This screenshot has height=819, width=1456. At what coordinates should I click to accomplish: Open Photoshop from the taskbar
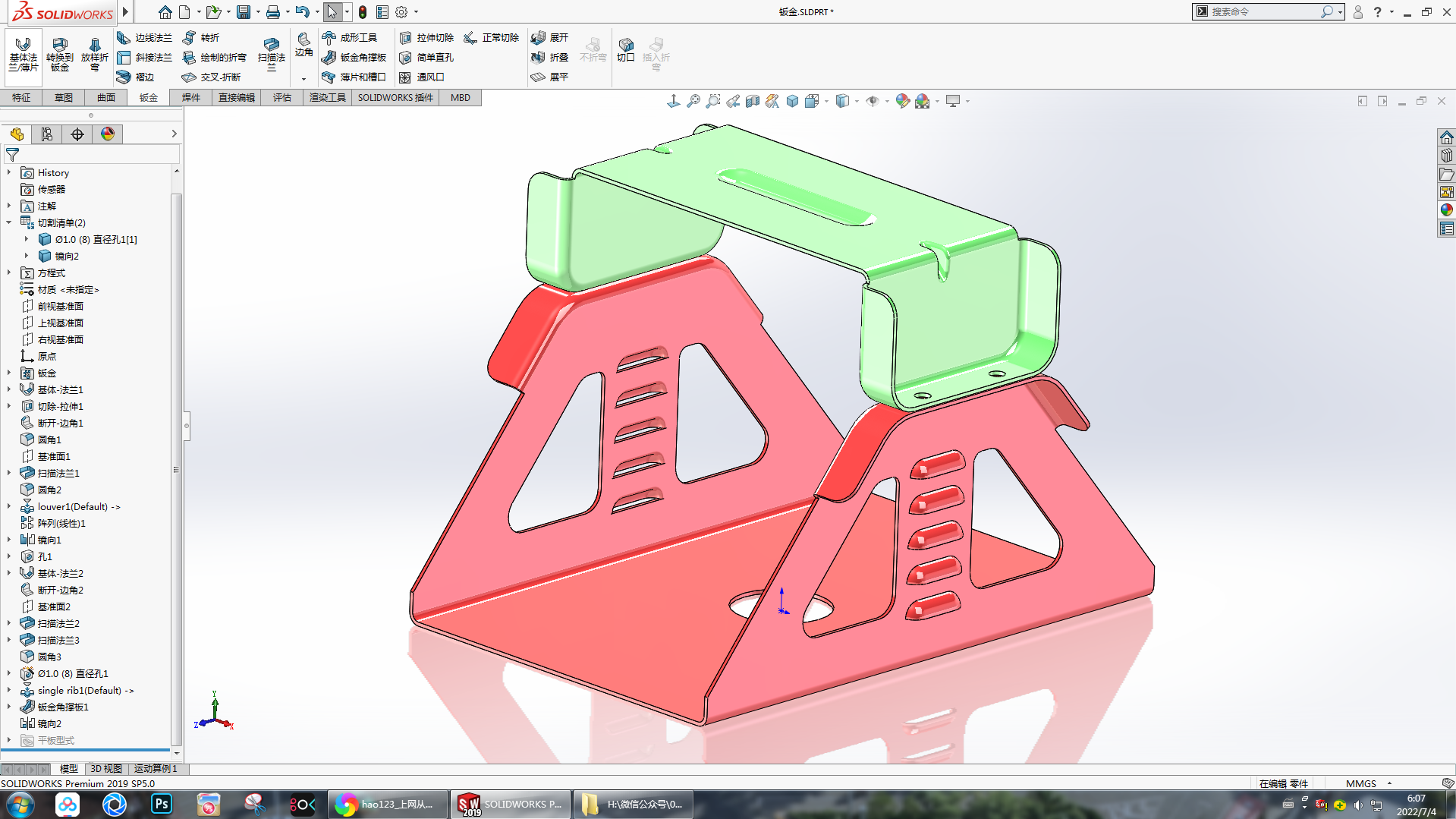pos(162,805)
